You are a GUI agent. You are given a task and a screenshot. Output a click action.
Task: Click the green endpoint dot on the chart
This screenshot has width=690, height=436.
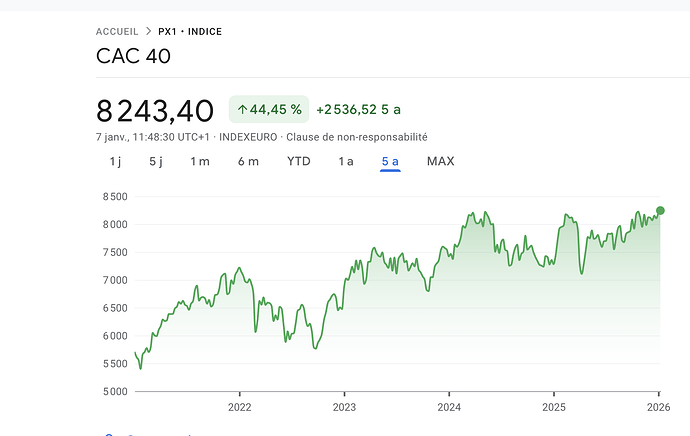[660, 210]
